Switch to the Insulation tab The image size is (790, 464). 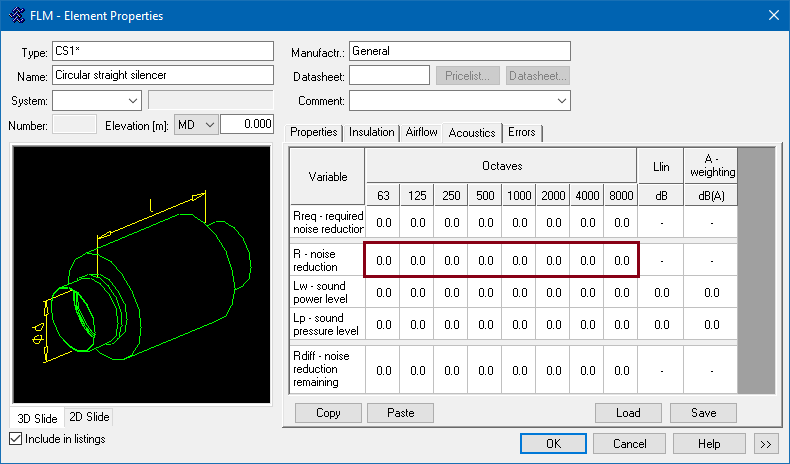(x=371, y=132)
